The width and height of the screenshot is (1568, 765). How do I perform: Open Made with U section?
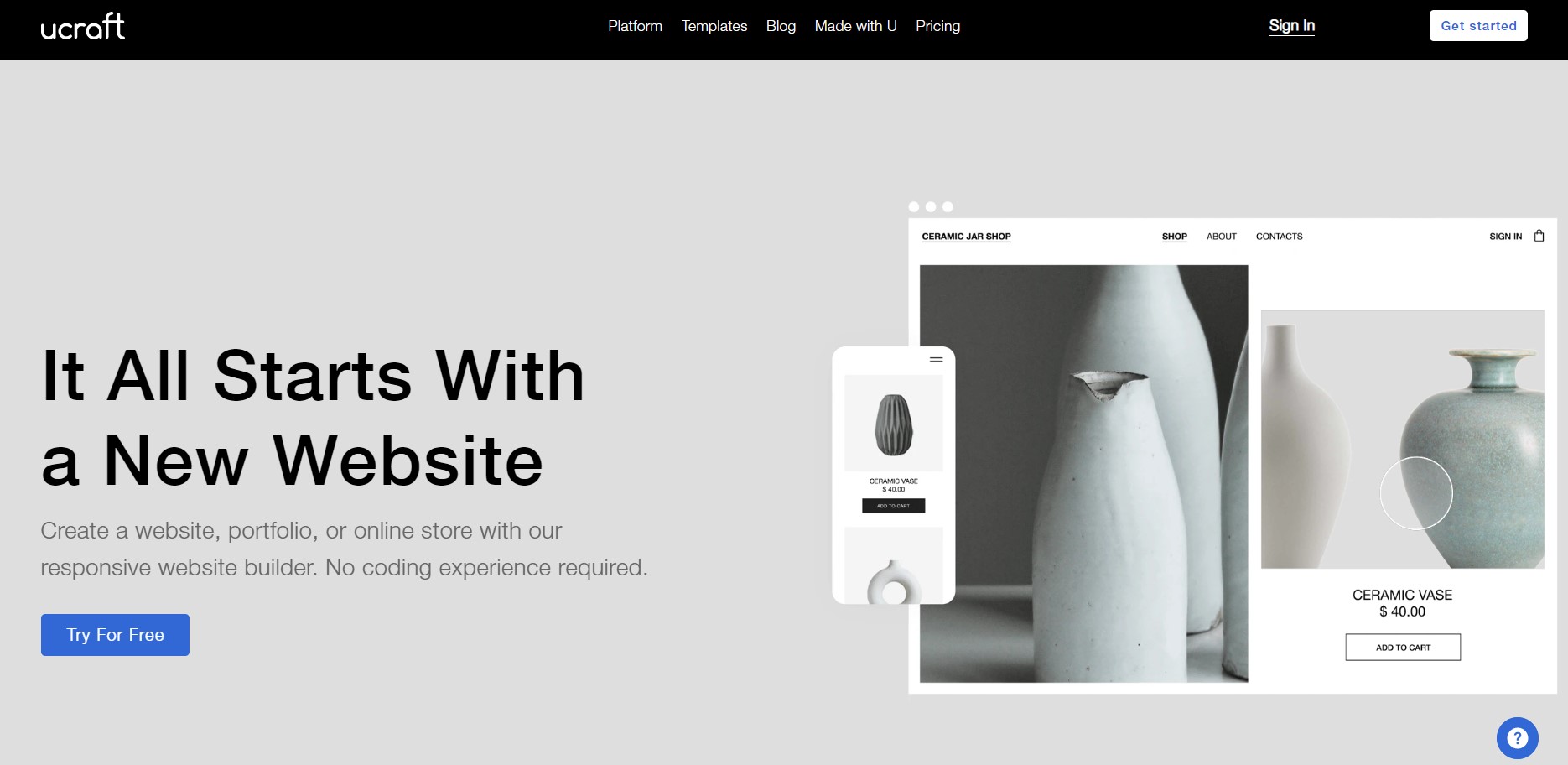point(855,26)
